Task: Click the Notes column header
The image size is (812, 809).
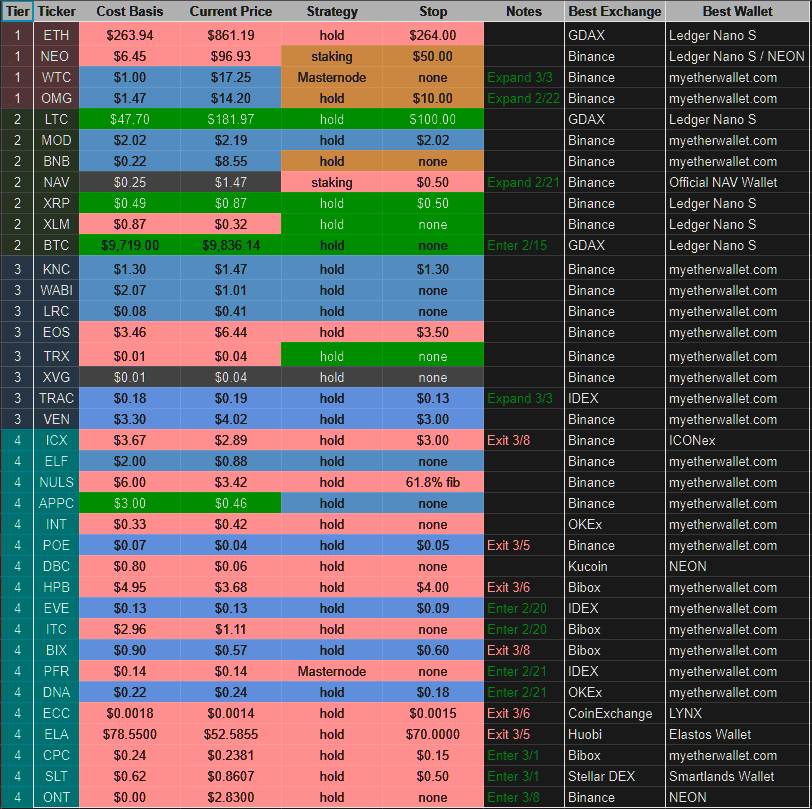Action: click(x=524, y=11)
